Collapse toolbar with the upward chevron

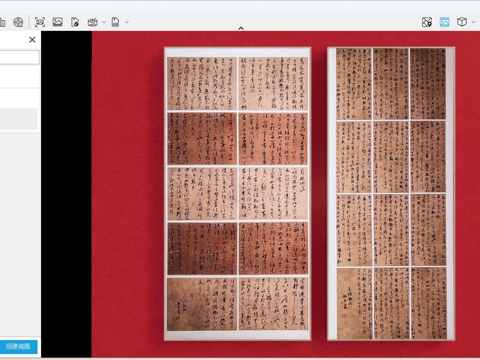click(x=241, y=29)
